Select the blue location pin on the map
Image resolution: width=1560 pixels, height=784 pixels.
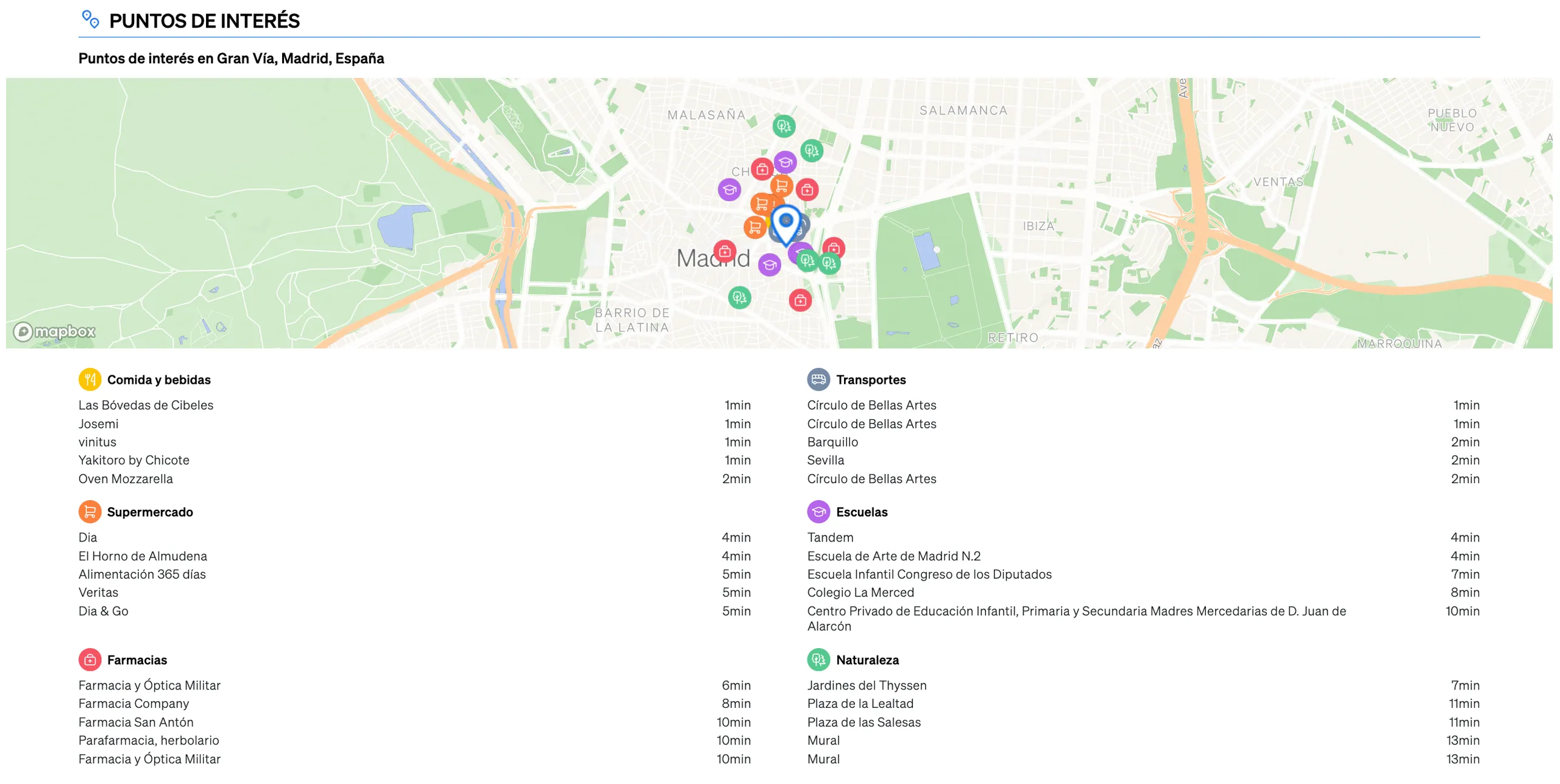(786, 225)
